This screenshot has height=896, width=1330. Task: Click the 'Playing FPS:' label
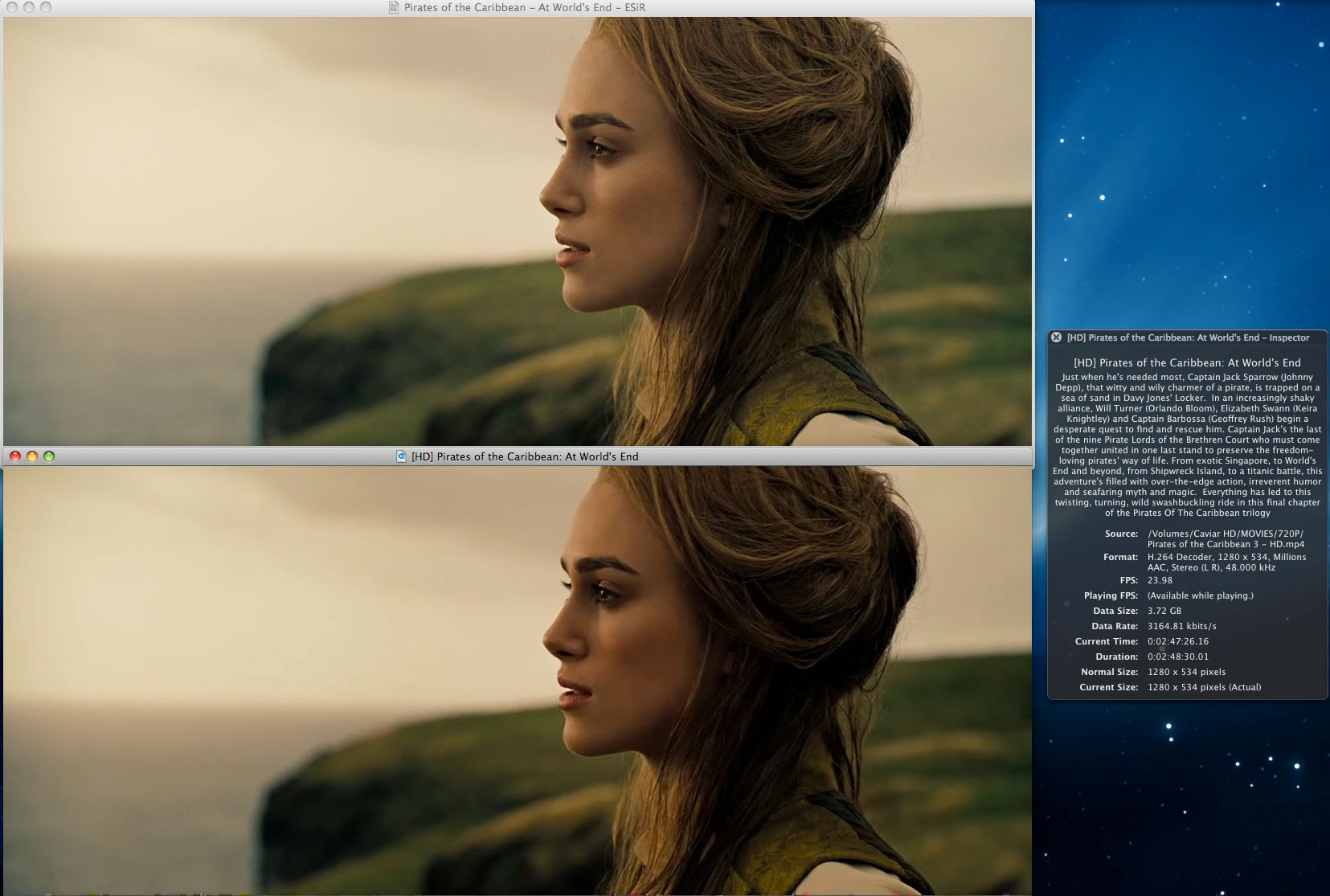[x=1111, y=595]
